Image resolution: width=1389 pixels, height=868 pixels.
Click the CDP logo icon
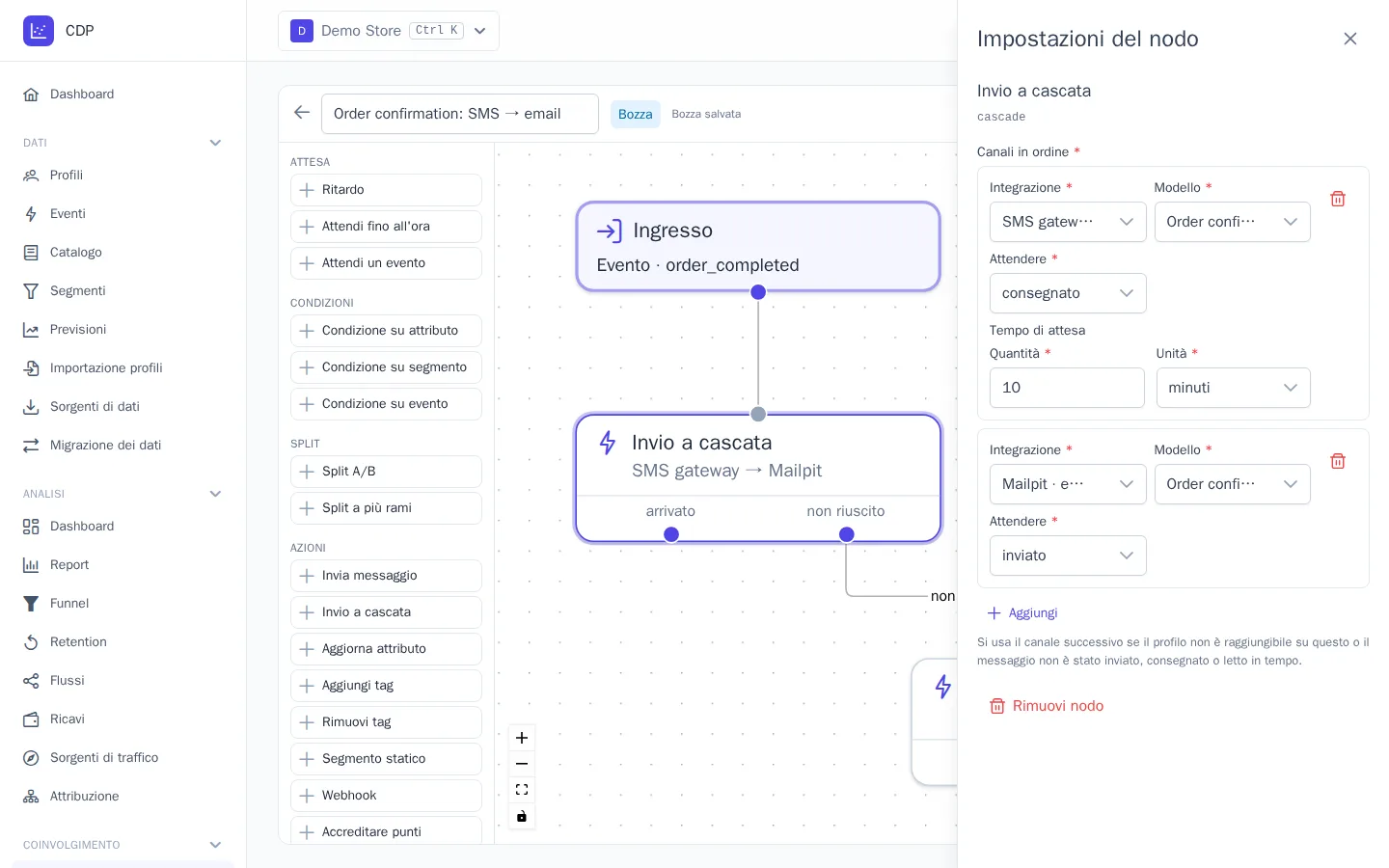tap(39, 31)
